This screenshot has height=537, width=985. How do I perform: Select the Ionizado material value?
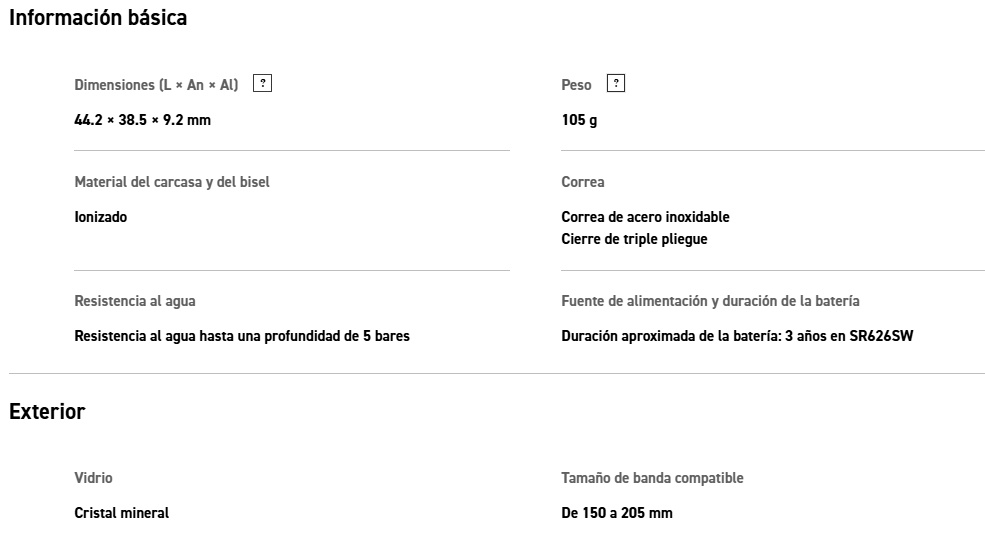click(101, 217)
